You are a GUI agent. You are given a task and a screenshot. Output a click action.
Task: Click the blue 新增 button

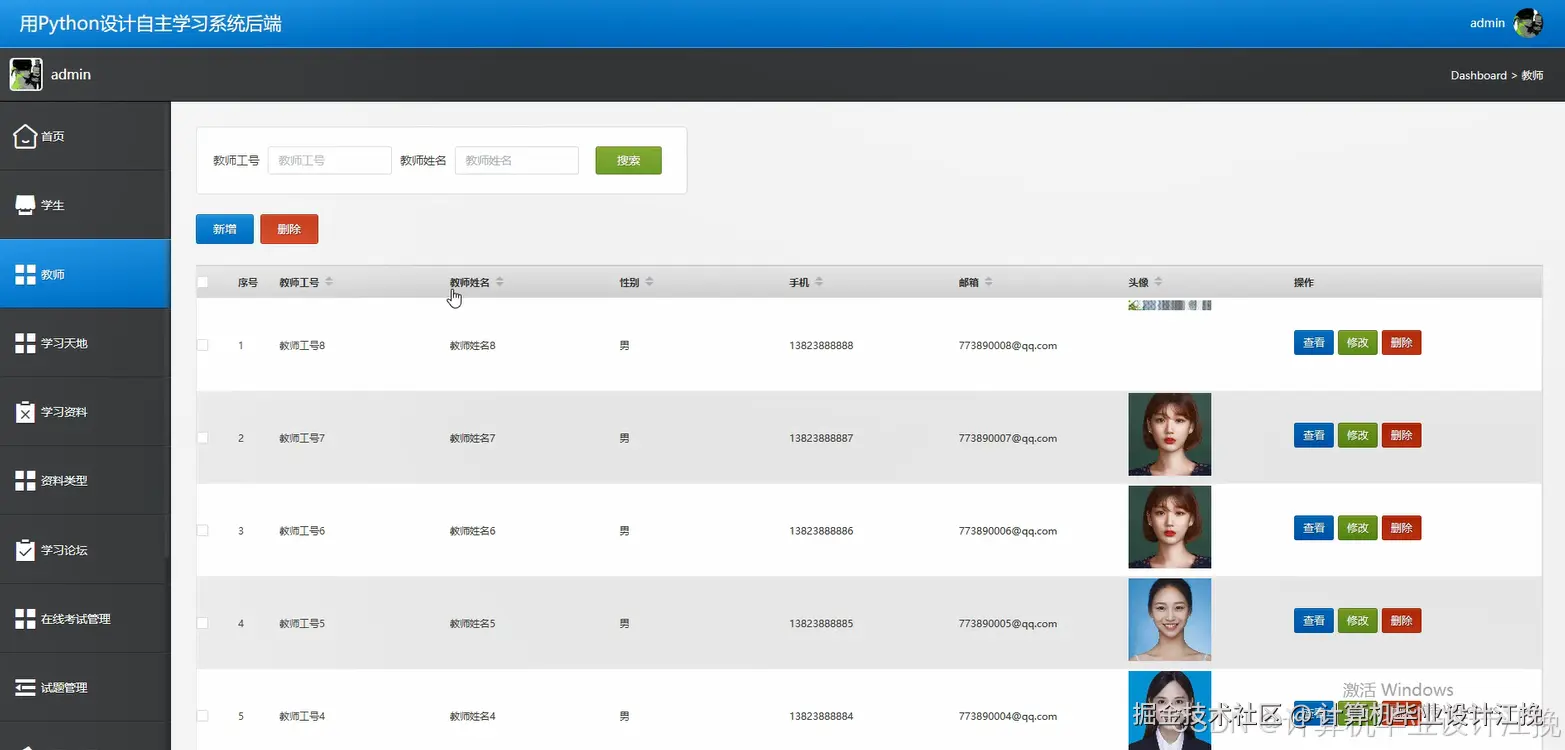point(225,229)
